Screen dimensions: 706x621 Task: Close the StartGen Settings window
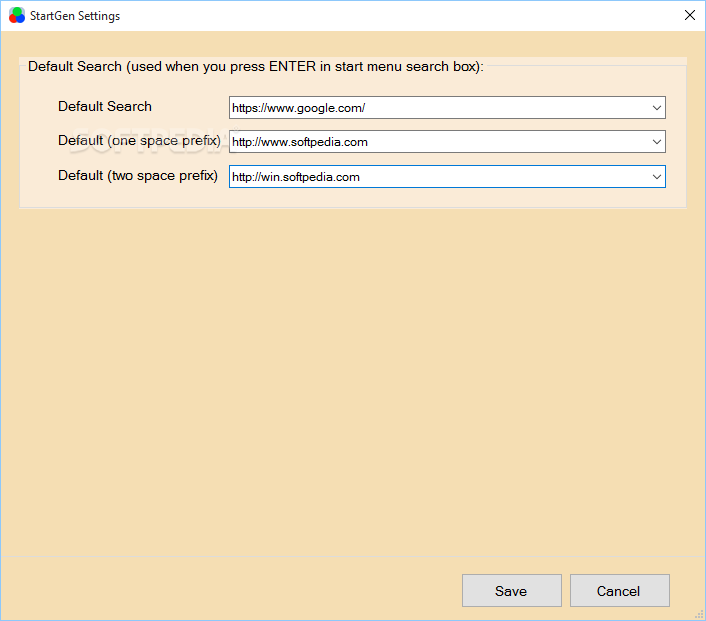tap(689, 15)
